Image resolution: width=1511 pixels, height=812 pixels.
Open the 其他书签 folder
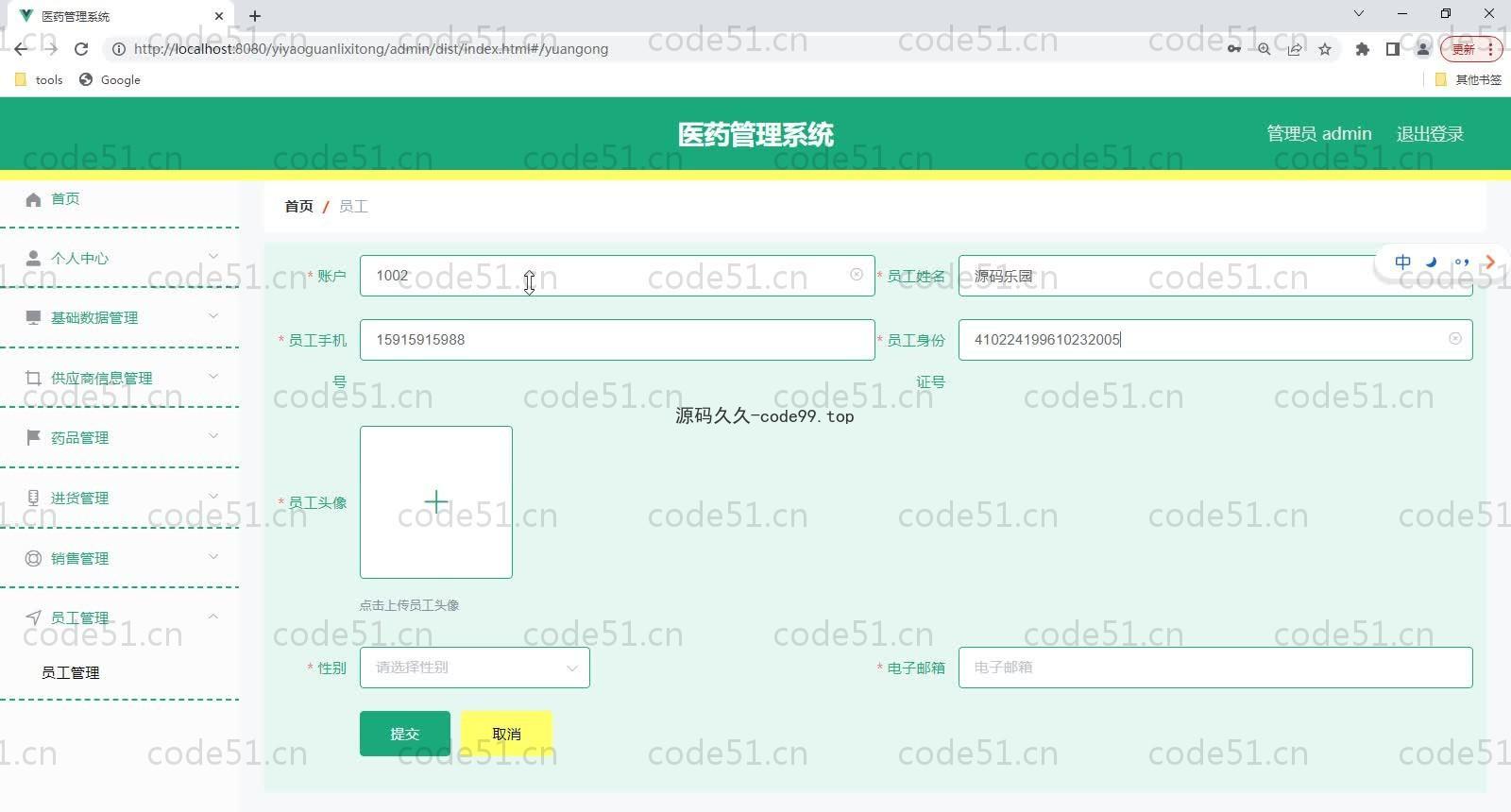coord(1469,80)
